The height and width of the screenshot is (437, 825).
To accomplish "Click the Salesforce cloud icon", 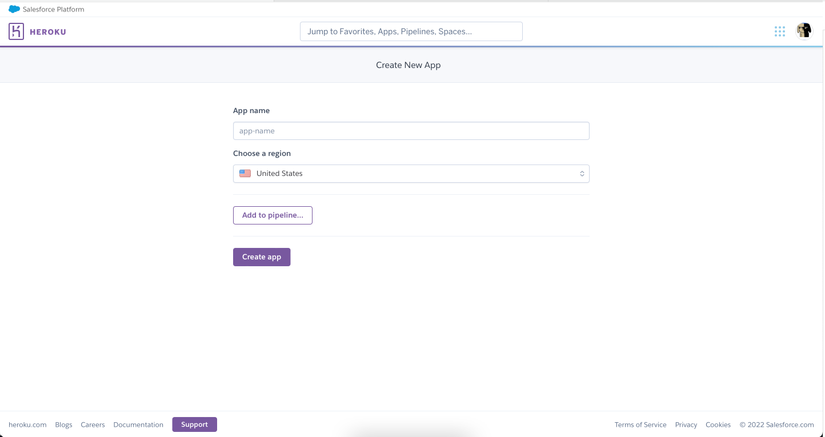I will coord(14,9).
